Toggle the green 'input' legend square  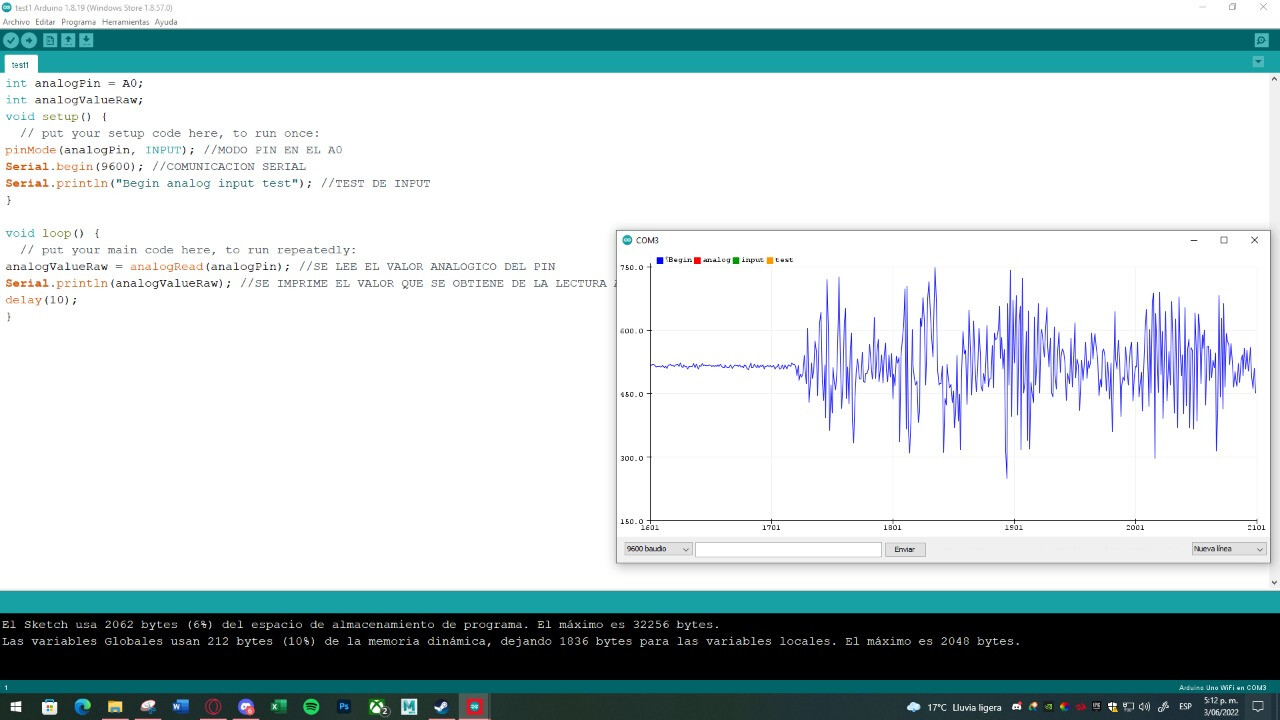point(737,260)
